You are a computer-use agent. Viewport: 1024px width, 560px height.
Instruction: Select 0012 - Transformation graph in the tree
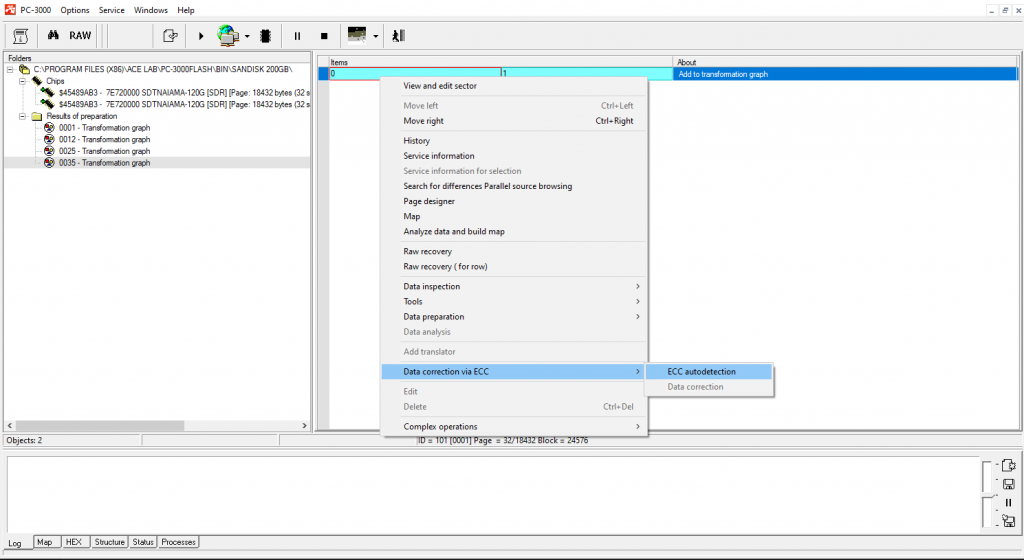[103, 139]
